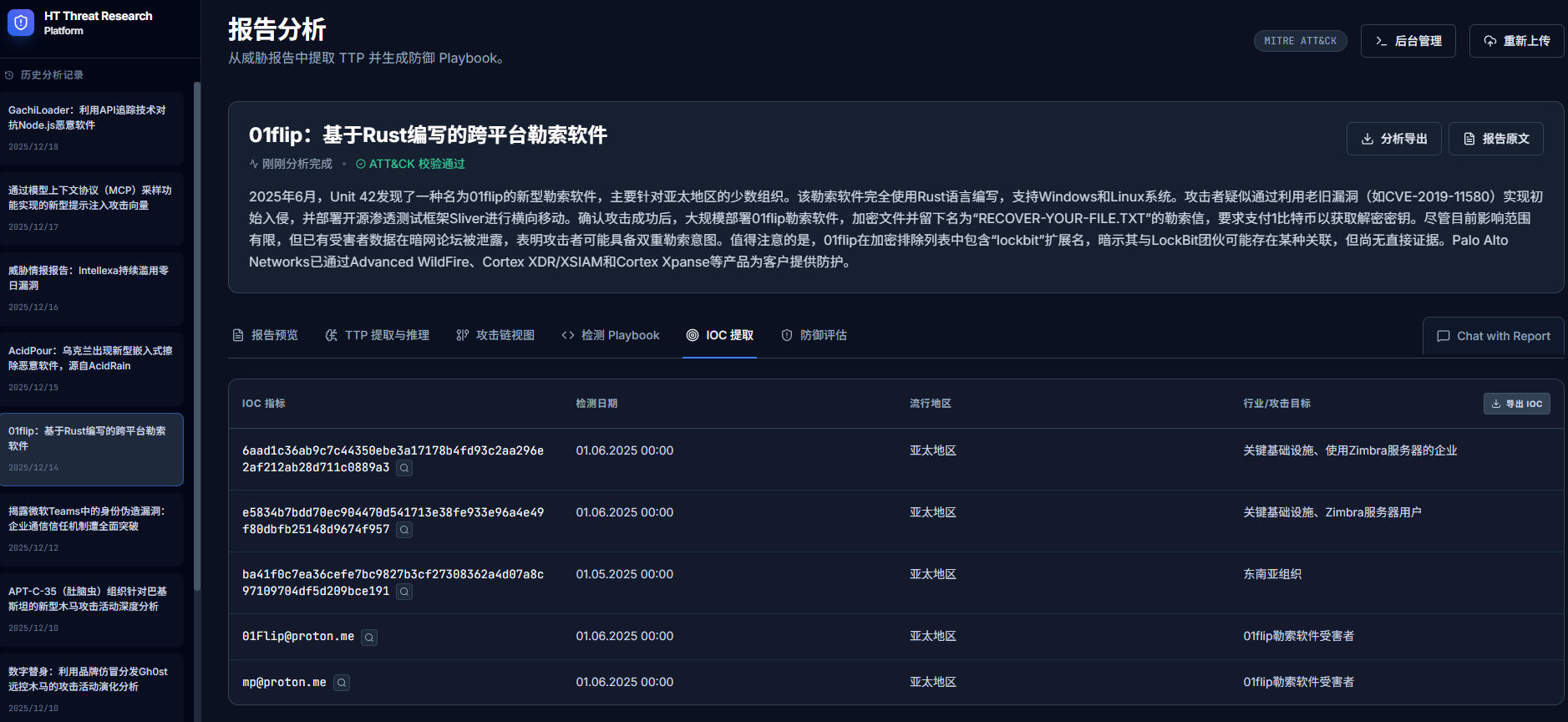Switch to TTP 提取与推理 tab
Viewport: 1568px width, 722px height.
pos(377,335)
